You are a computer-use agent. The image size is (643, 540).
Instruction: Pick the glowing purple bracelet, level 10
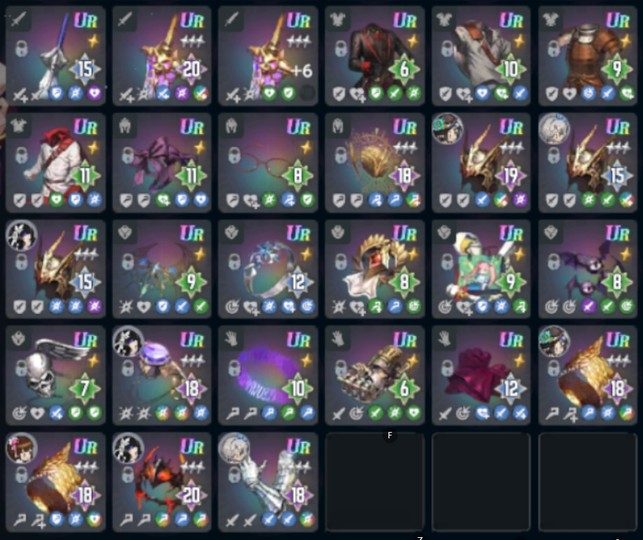(268, 375)
